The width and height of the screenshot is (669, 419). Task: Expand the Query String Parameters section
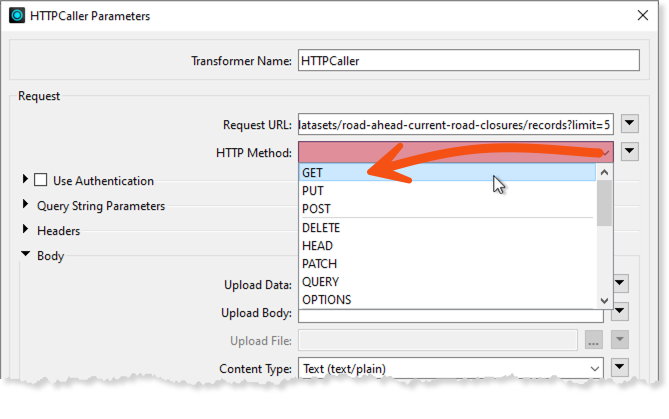[25, 206]
